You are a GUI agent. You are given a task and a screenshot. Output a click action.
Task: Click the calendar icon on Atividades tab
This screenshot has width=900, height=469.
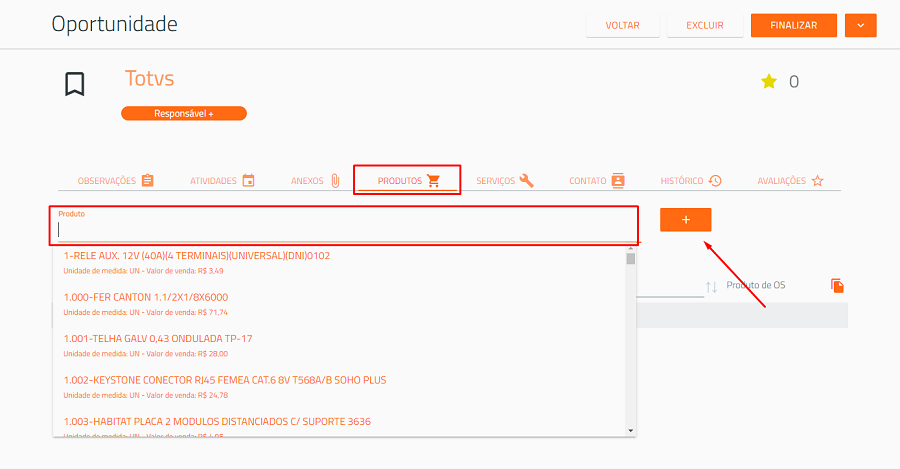(x=249, y=180)
